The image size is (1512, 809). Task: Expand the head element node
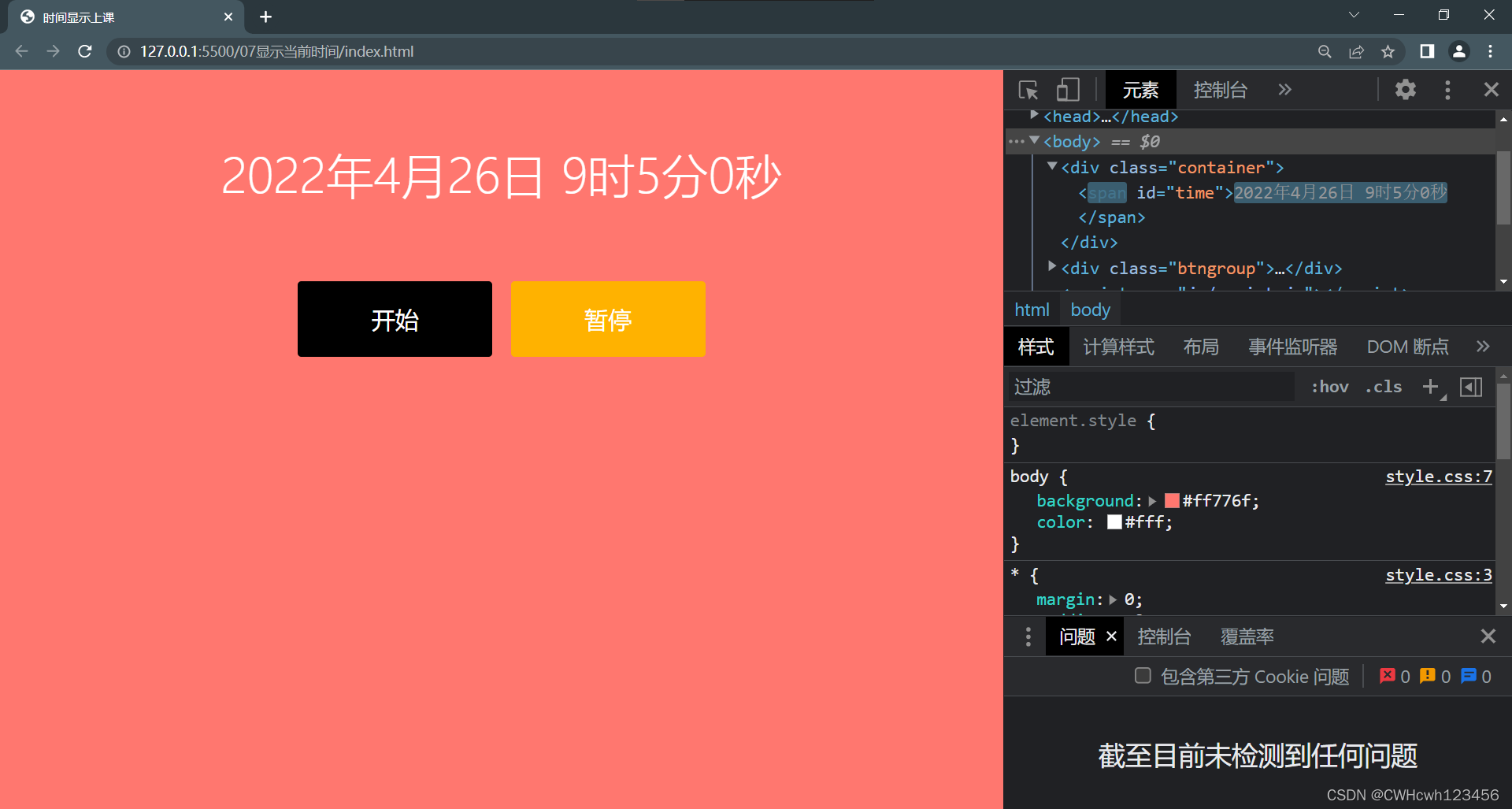[x=1034, y=116]
